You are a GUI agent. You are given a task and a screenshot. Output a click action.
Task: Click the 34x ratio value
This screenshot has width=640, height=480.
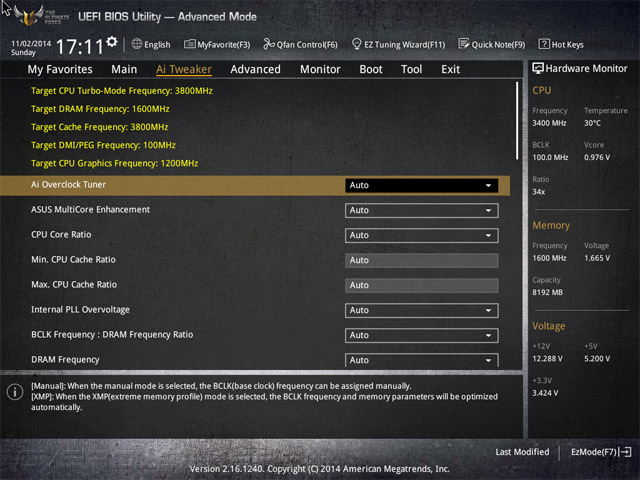pyautogui.click(x=539, y=192)
